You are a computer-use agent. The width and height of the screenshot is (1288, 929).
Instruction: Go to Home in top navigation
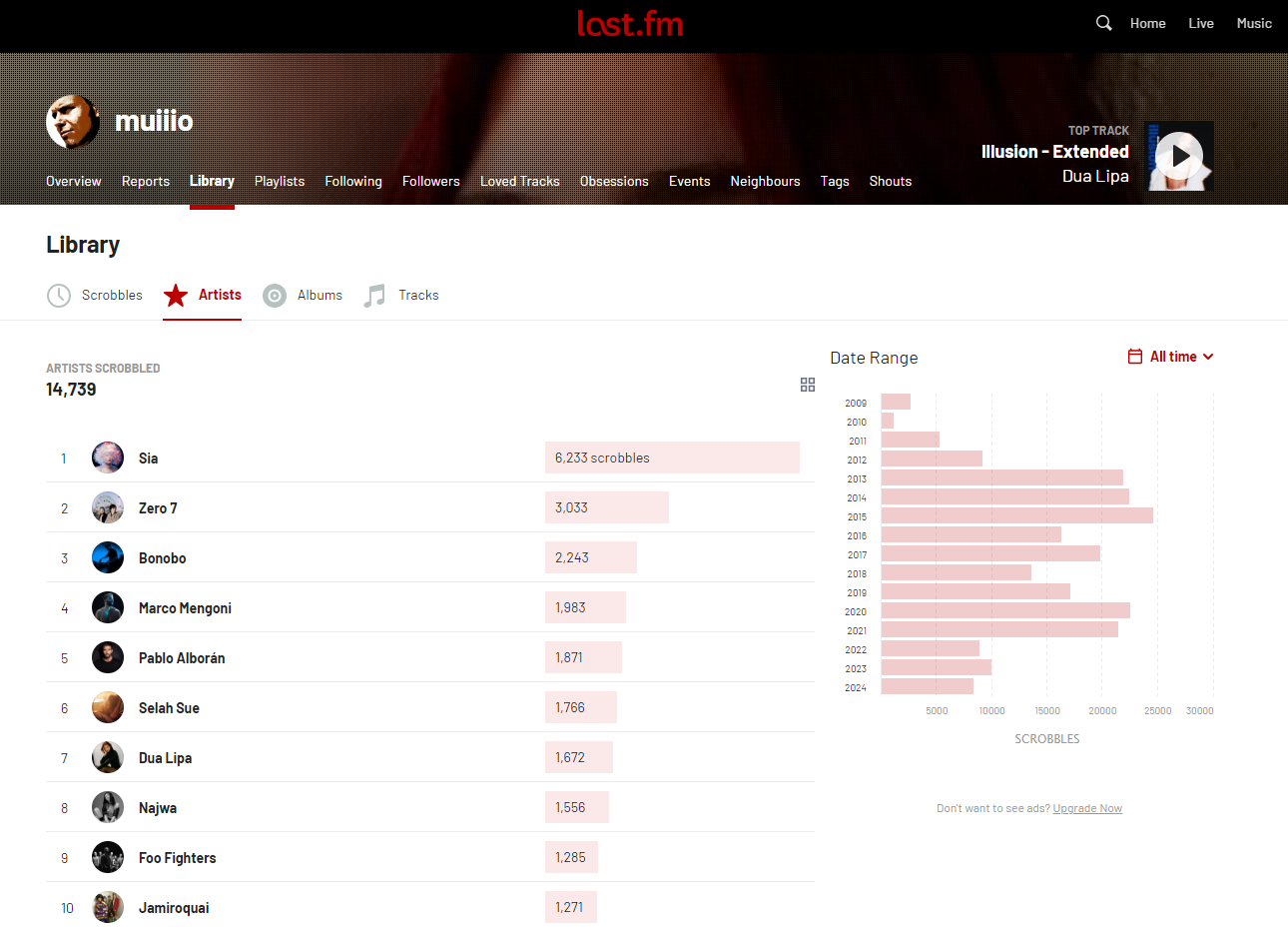click(x=1148, y=23)
